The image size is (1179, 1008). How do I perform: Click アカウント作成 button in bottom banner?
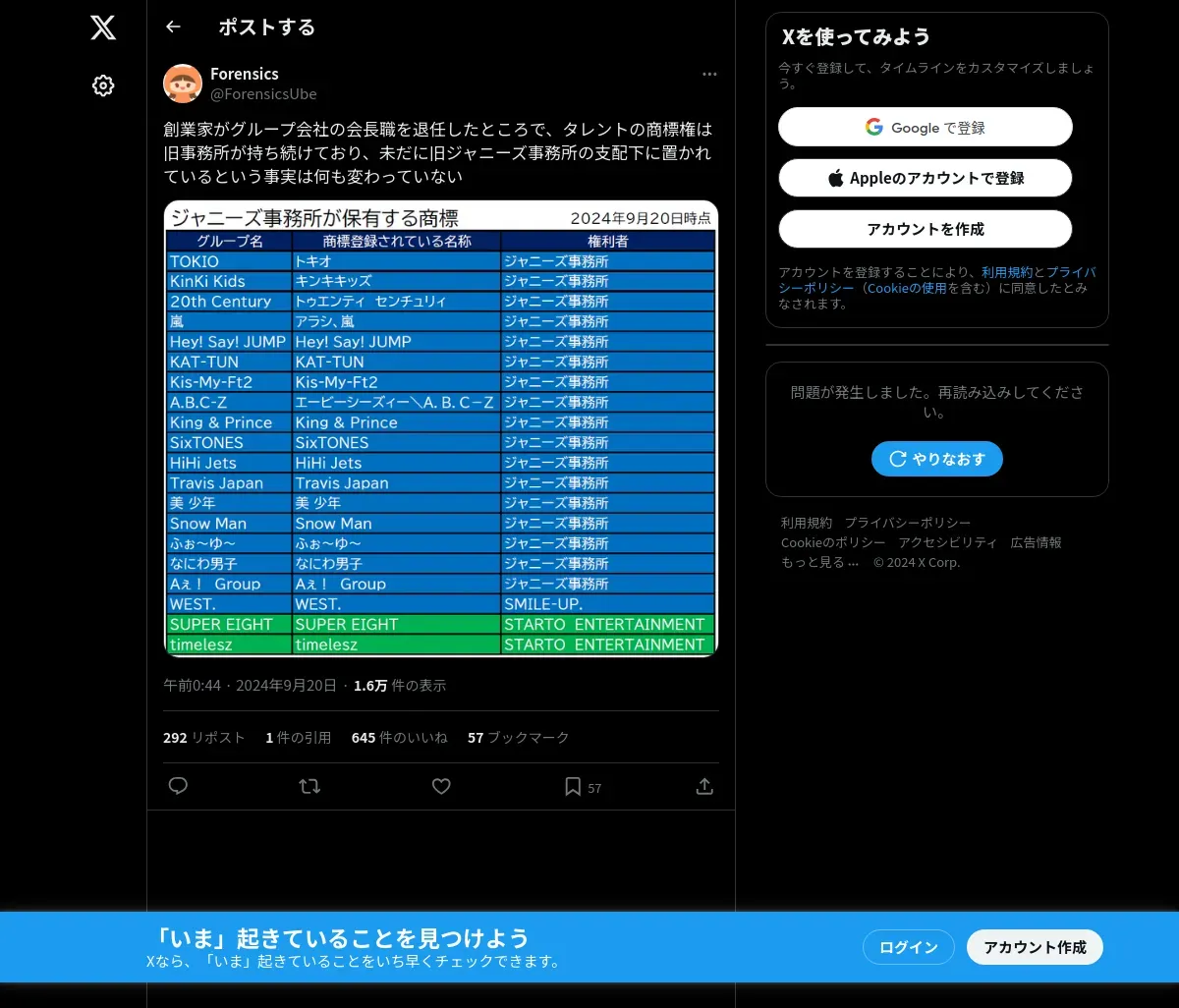pyautogui.click(x=1036, y=947)
